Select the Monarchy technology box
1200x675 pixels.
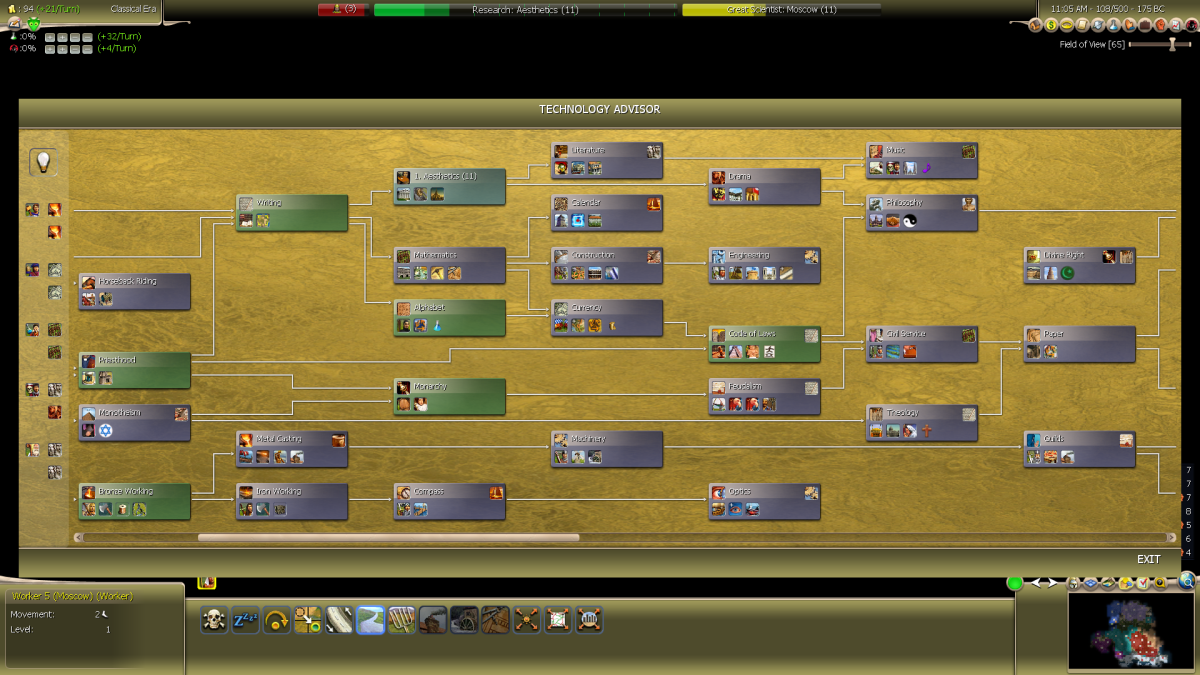click(x=450, y=396)
